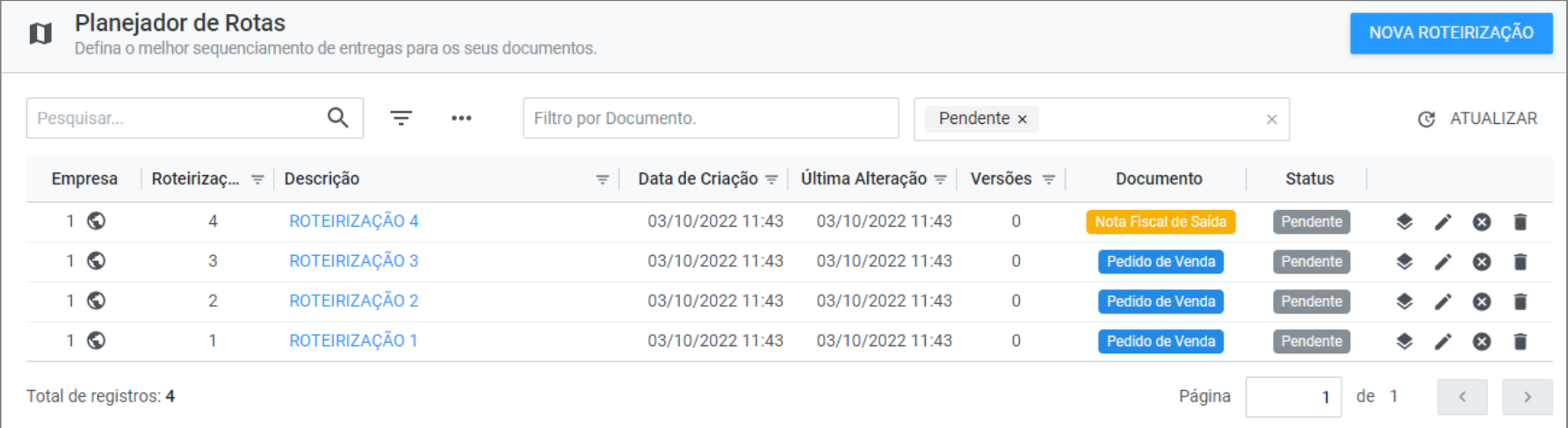Clear all status filters

click(x=1271, y=120)
